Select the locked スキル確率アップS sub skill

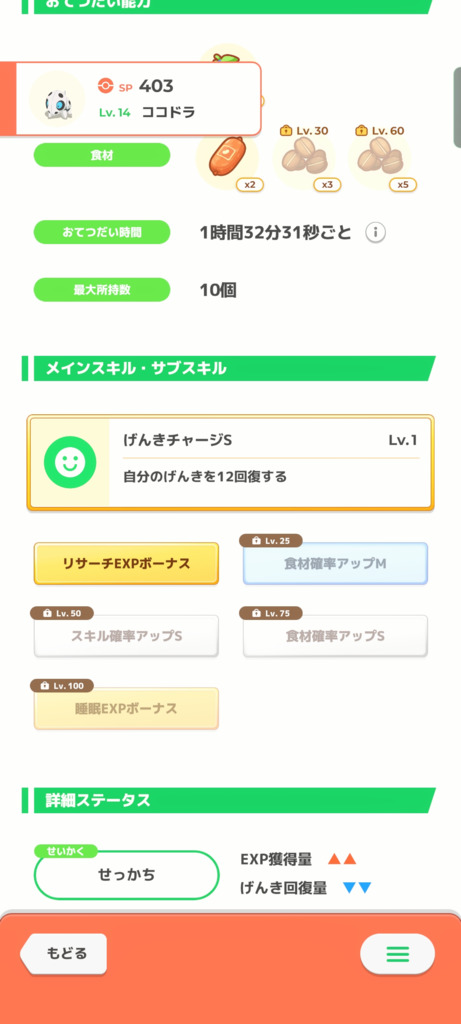tap(126, 635)
